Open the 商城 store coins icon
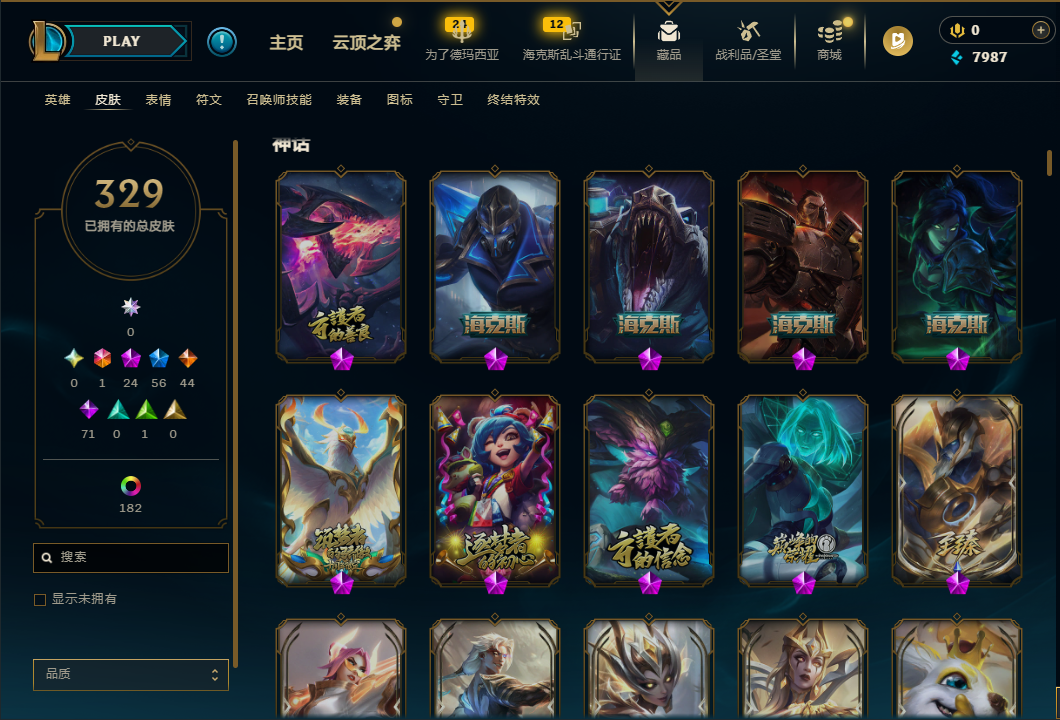1060x720 pixels. pyautogui.click(x=829, y=32)
